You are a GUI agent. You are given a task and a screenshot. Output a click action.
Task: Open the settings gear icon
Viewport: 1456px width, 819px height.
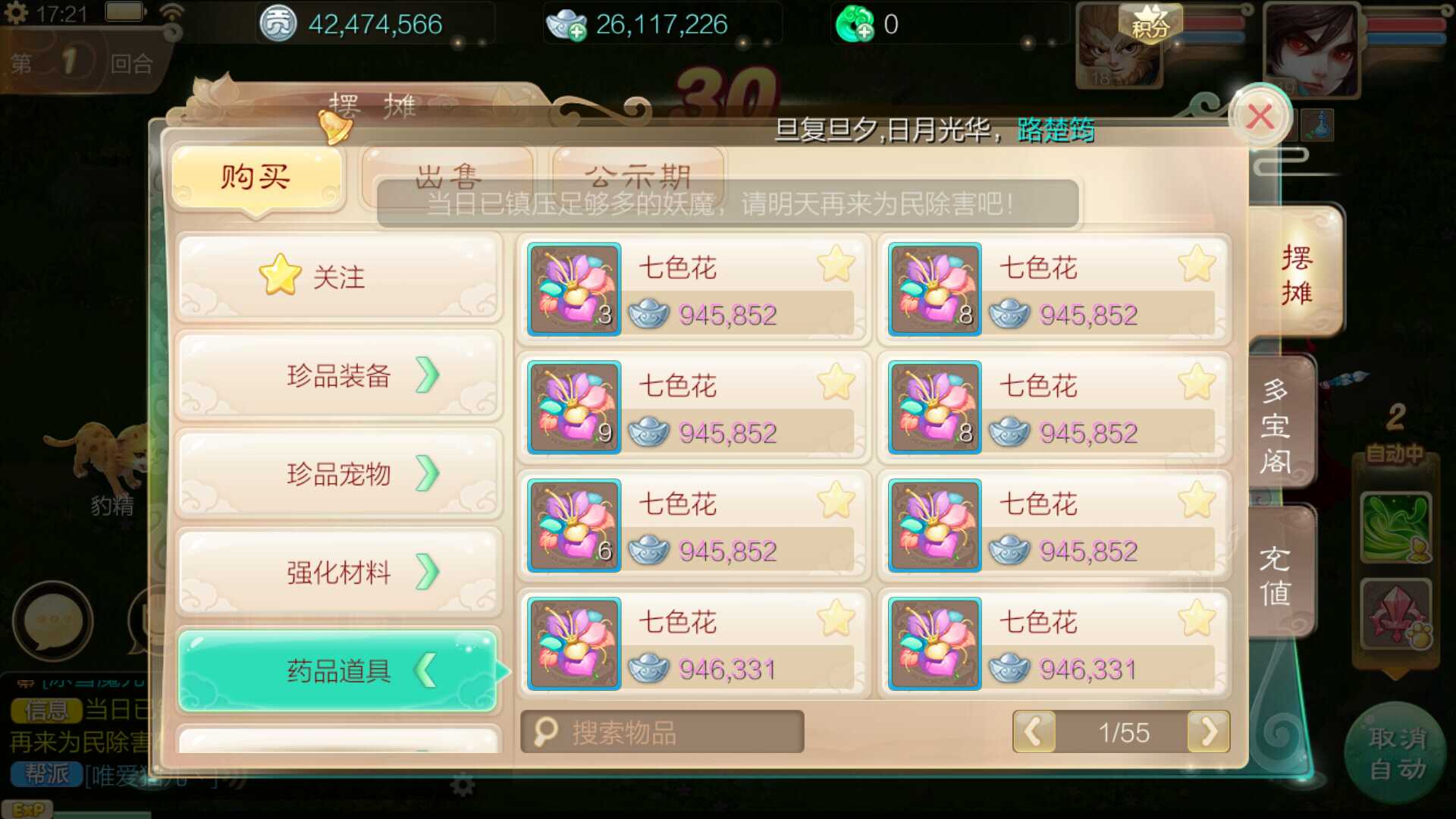[x=15, y=13]
